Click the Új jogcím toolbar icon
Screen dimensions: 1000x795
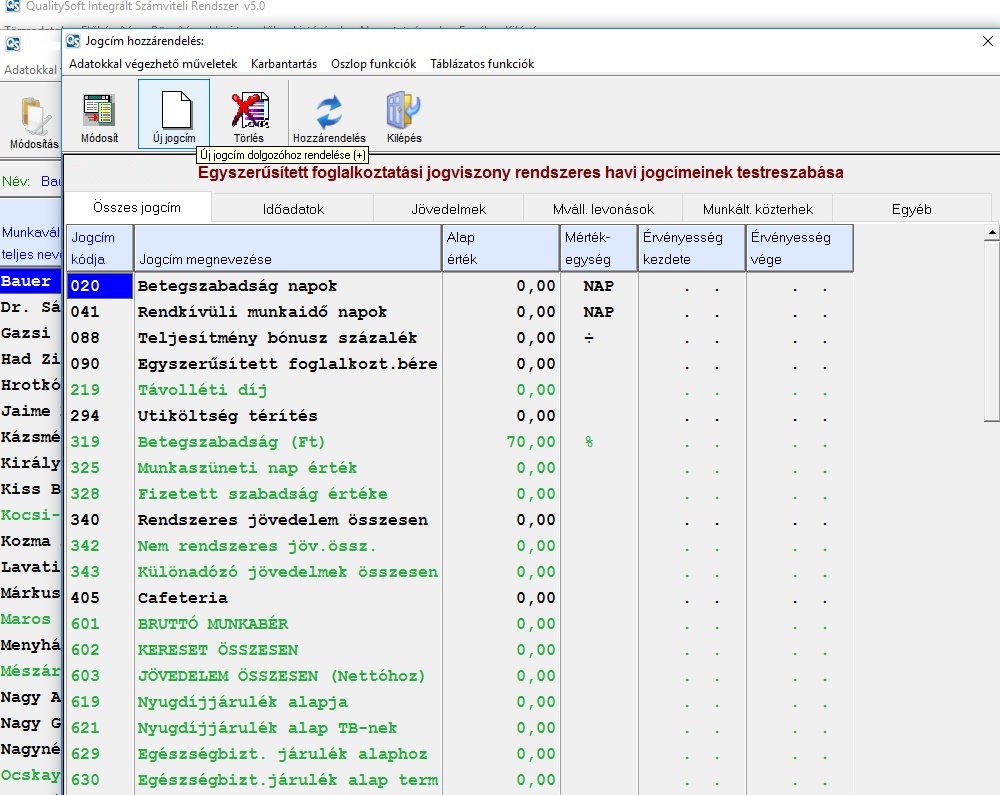pyautogui.click(x=174, y=114)
